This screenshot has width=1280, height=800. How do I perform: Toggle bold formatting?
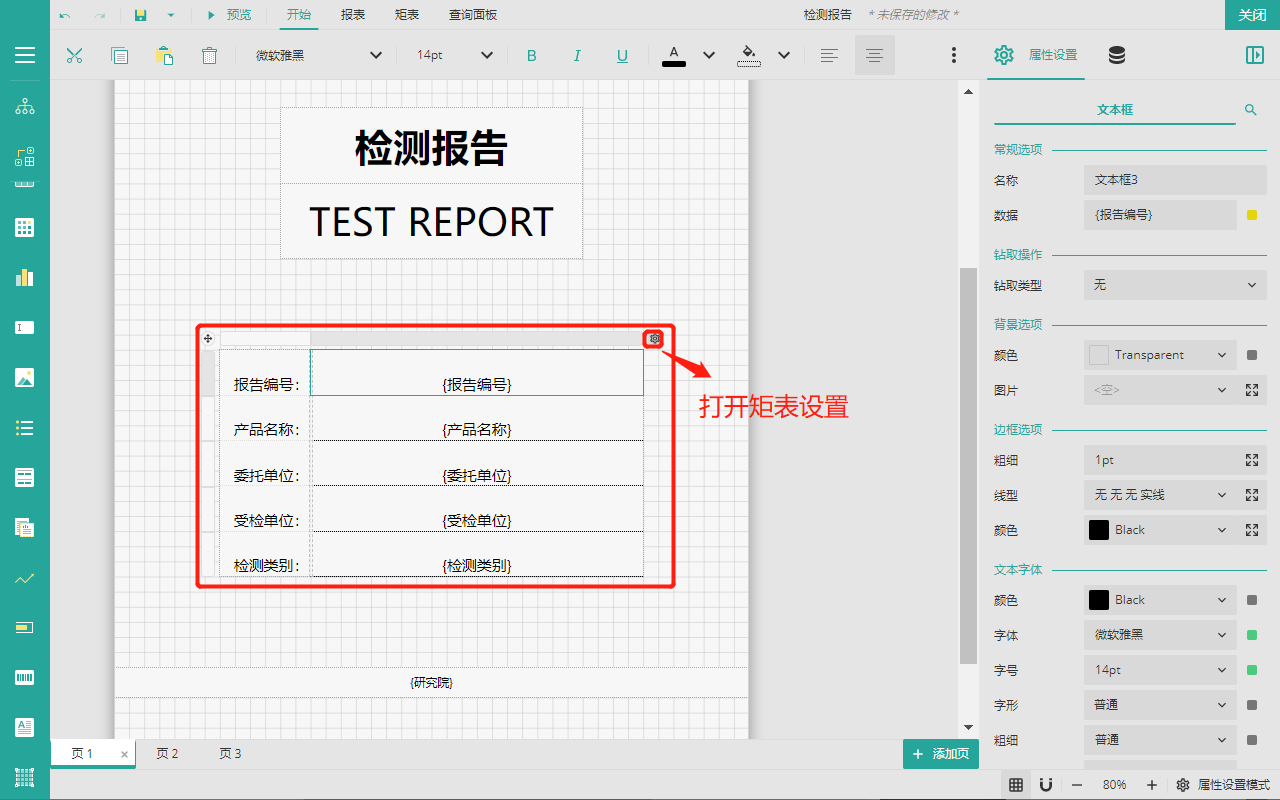pyautogui.click(x=532, y=55)
